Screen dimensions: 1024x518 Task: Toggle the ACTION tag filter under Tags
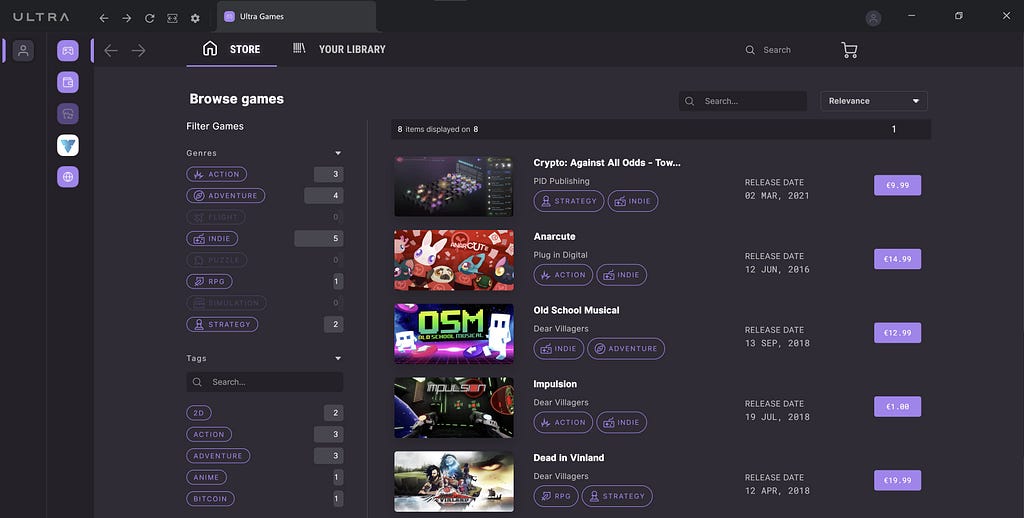tap(209, 434)
